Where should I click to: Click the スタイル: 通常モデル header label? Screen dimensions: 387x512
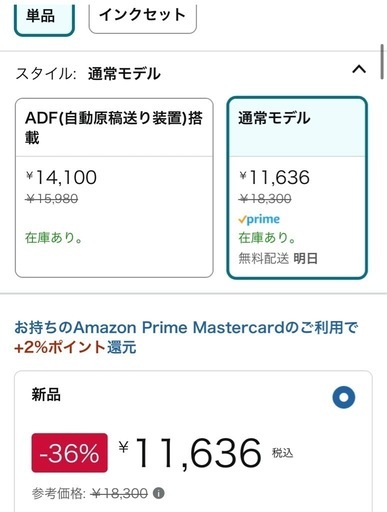(x=88, y=74)
